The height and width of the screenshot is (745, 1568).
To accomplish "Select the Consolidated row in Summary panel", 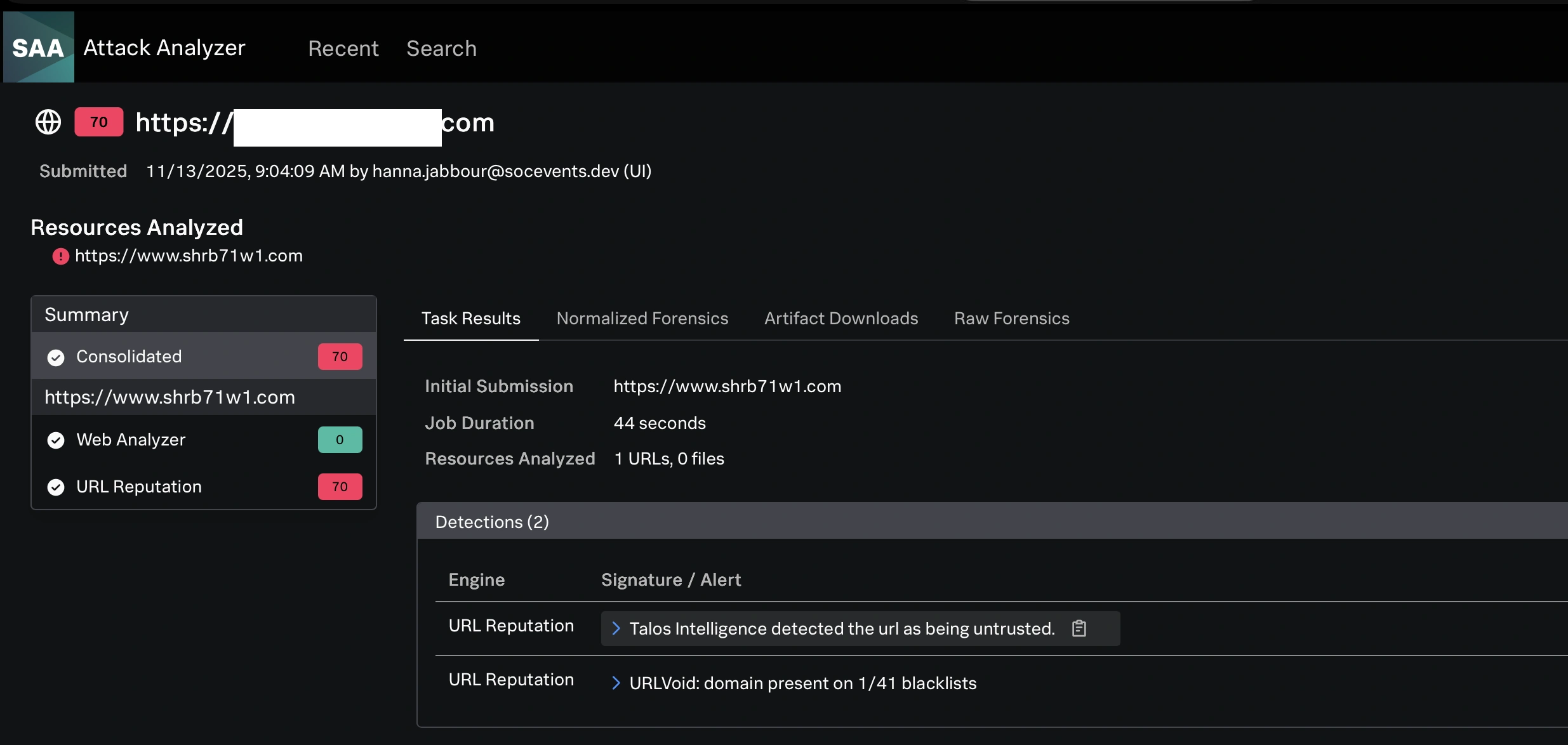I will coord(129,357).
